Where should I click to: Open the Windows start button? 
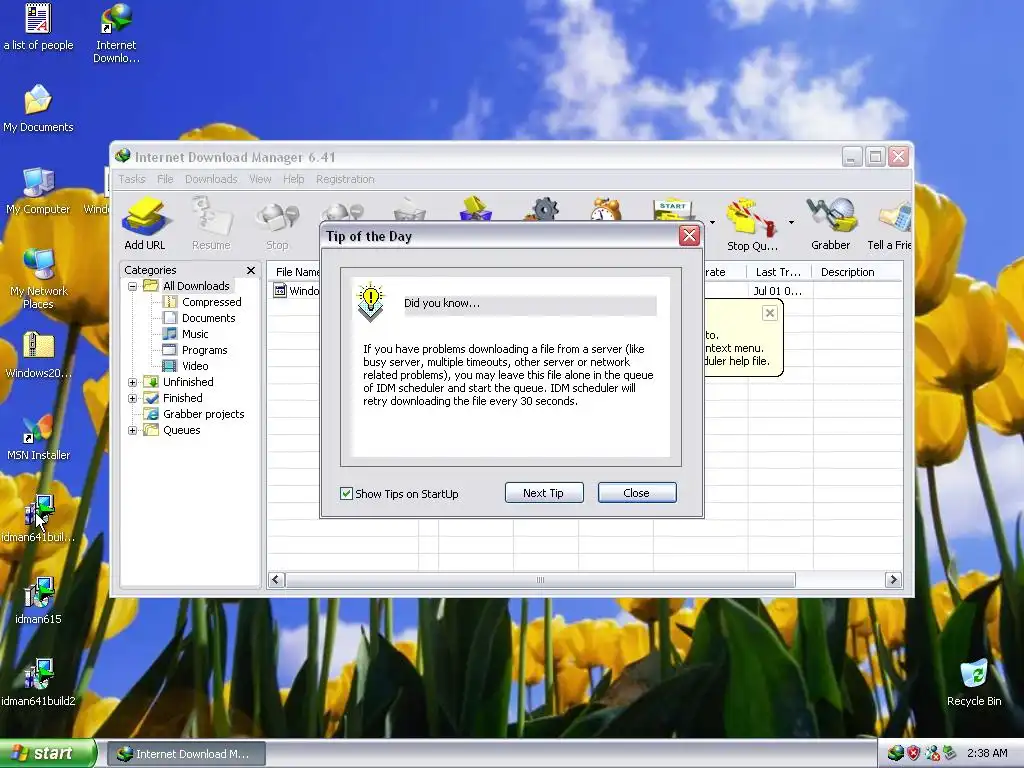point(47,753)
